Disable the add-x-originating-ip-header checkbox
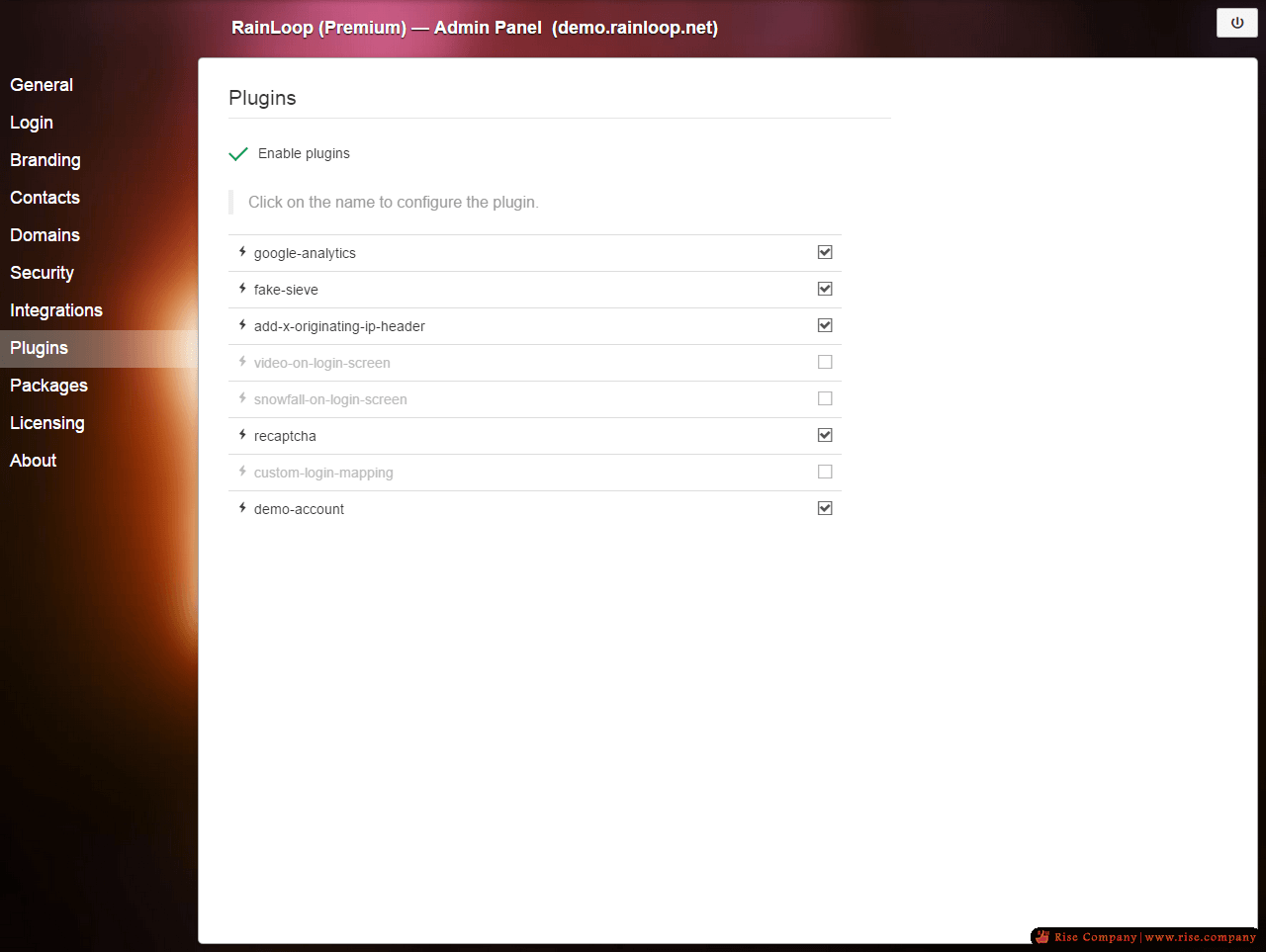Viewport: 1266px width, 952px height. [825, 325]
